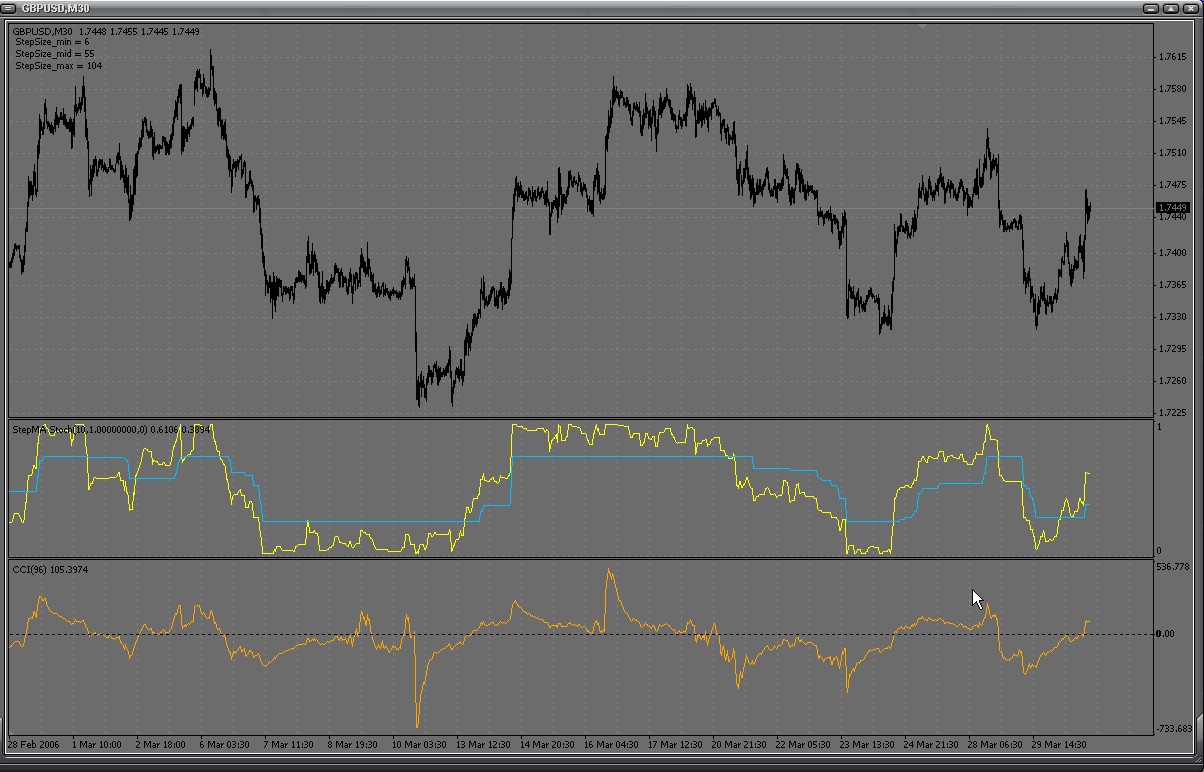Click the 29 Mar 14:30 time label
The width and height of the screenshot is (1204, 772).
click(1059, 745)
